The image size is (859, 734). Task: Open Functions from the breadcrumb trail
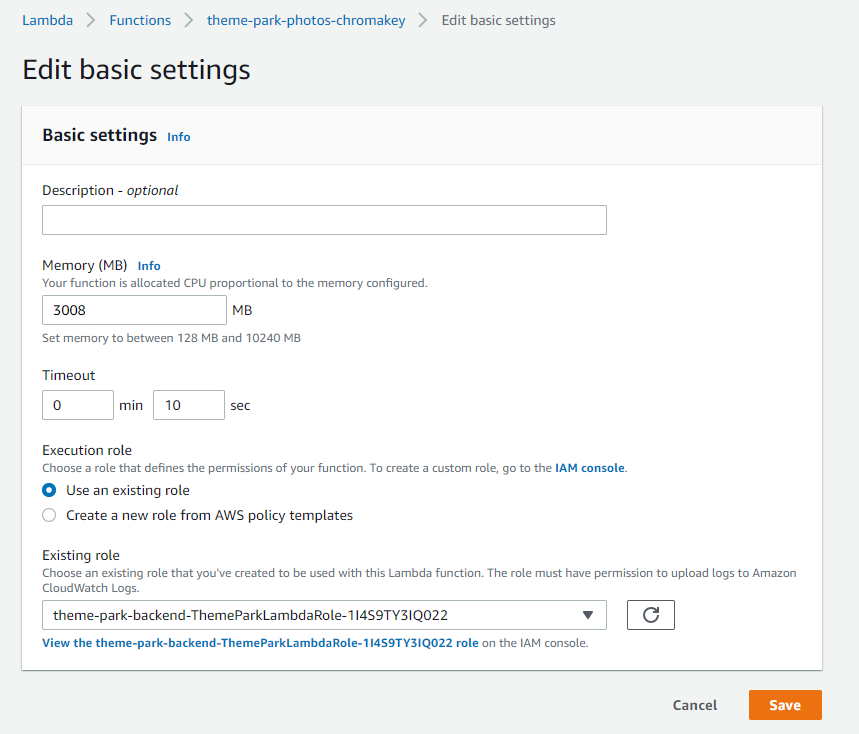tap(140, 19)
